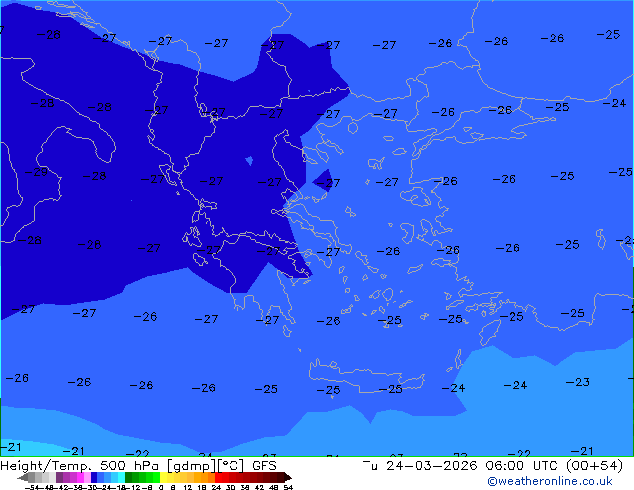Click the "06:00 UTC" time text
The image size is (634, 490).
coord(524,466)
